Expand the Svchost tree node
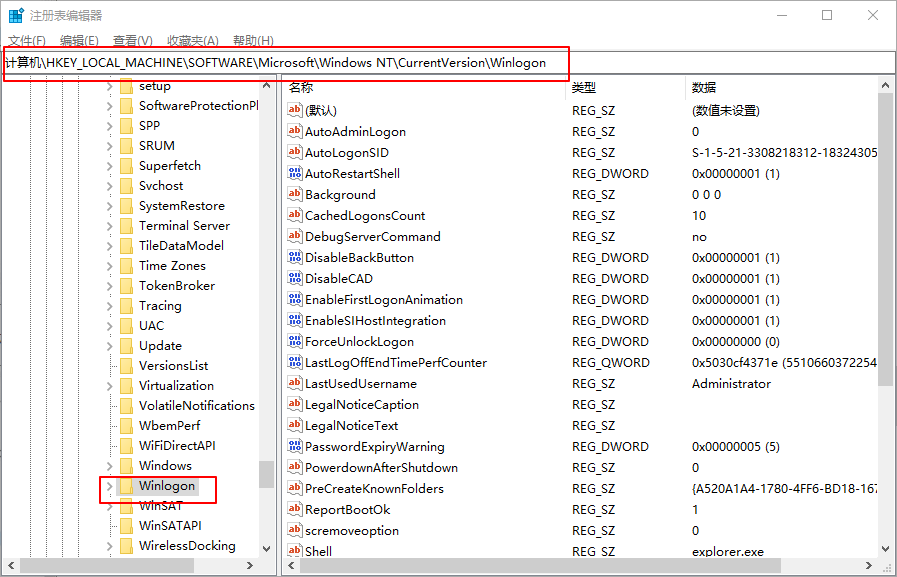This screenshot has height=577, width=897. click(x=109, y=186)
